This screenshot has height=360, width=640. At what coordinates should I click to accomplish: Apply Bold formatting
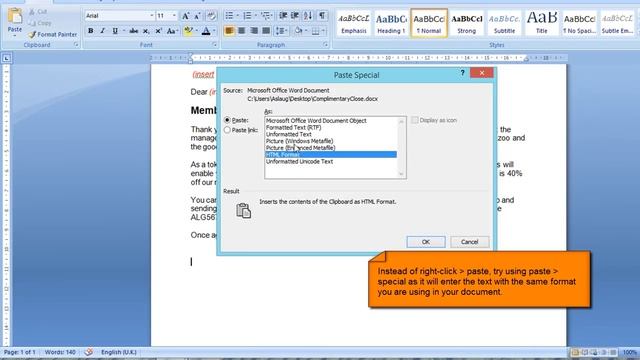(91, 31)
